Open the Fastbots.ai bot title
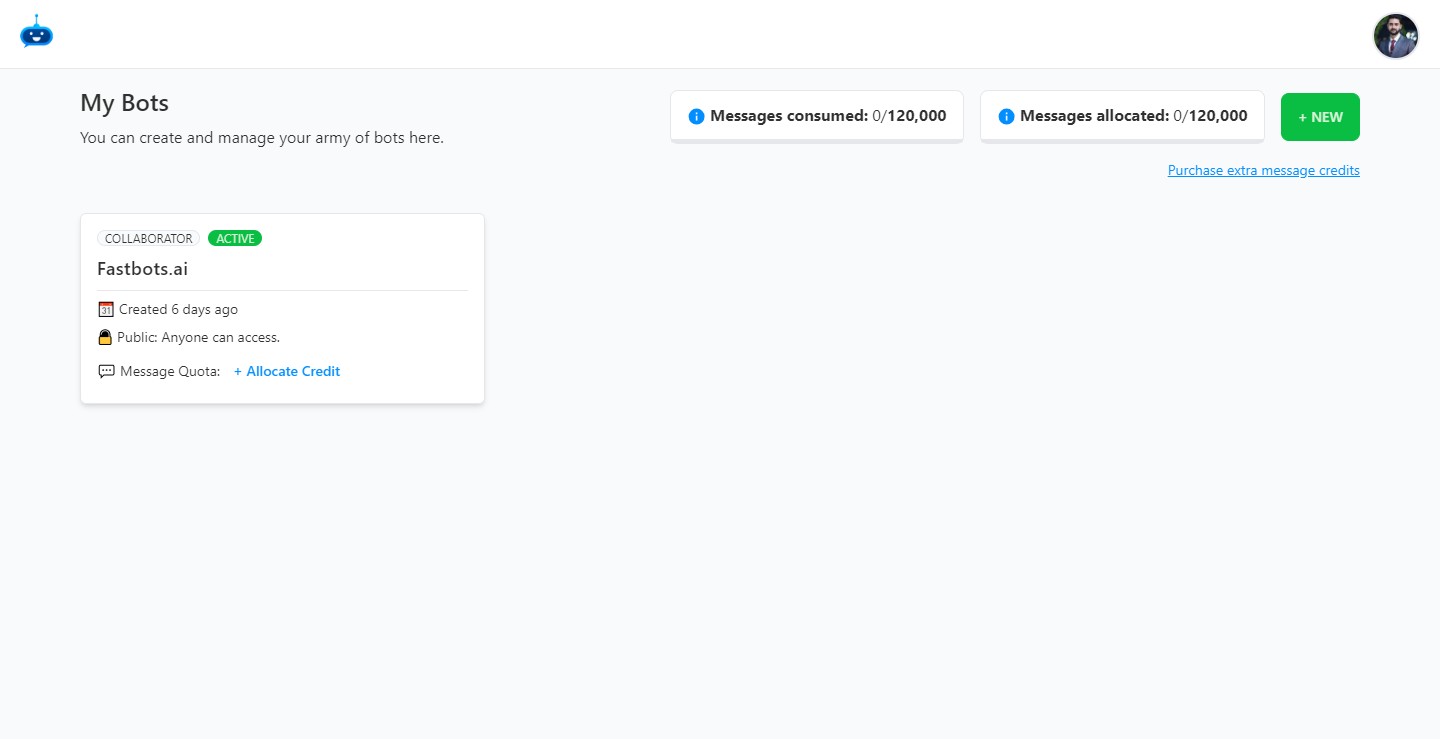1440x739 pixels. click(142, 269)
